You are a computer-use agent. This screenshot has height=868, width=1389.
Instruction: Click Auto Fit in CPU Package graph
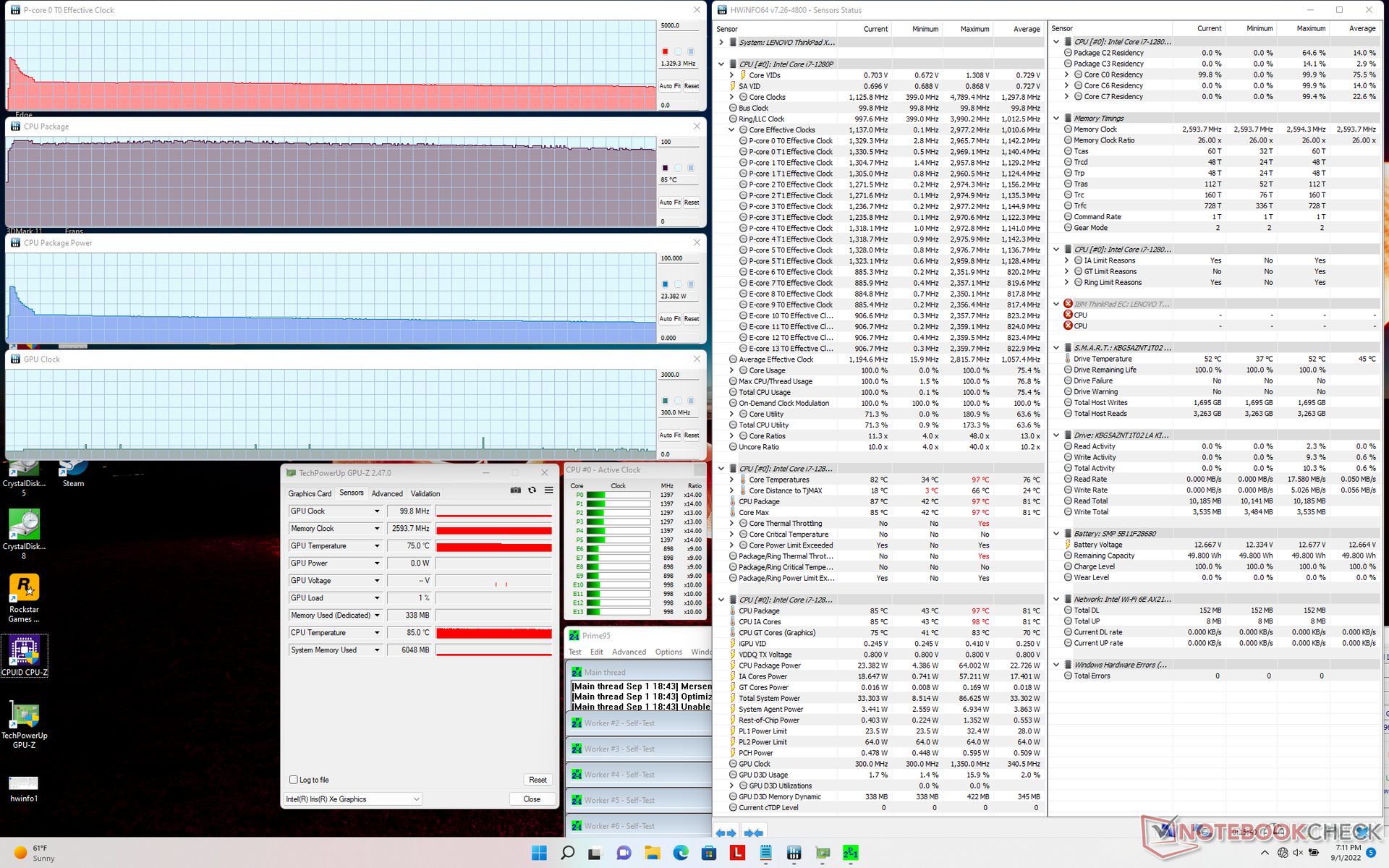[669, 203]
